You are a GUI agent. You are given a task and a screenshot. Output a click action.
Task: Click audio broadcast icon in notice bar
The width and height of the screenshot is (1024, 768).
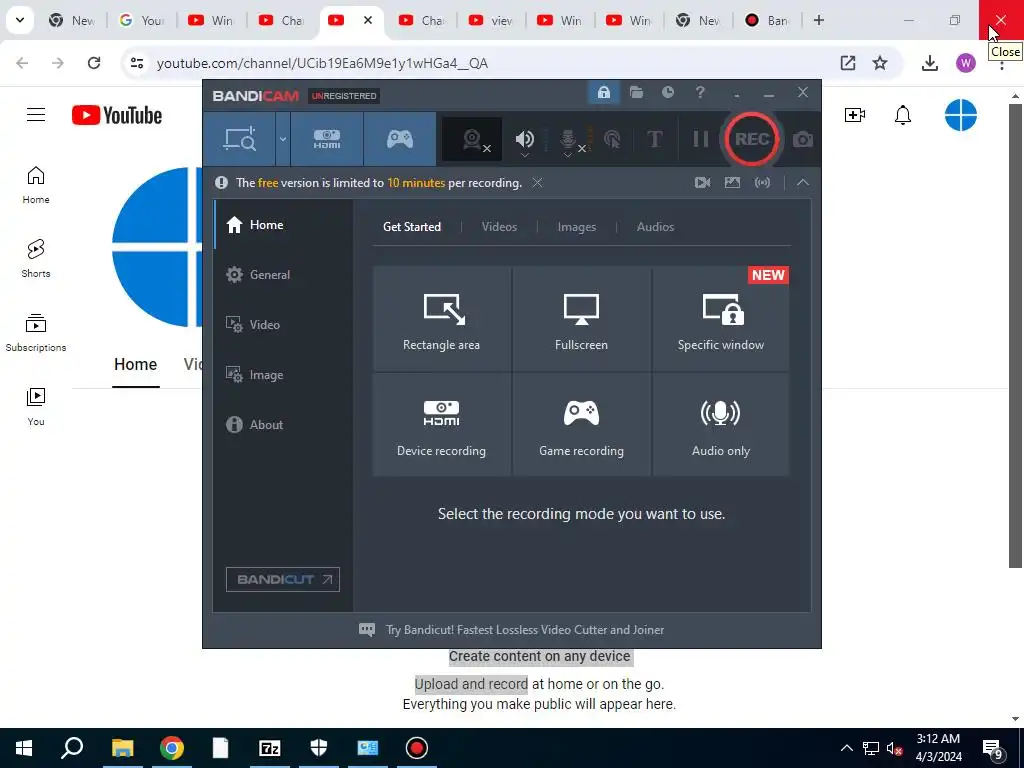coord(763,183)
